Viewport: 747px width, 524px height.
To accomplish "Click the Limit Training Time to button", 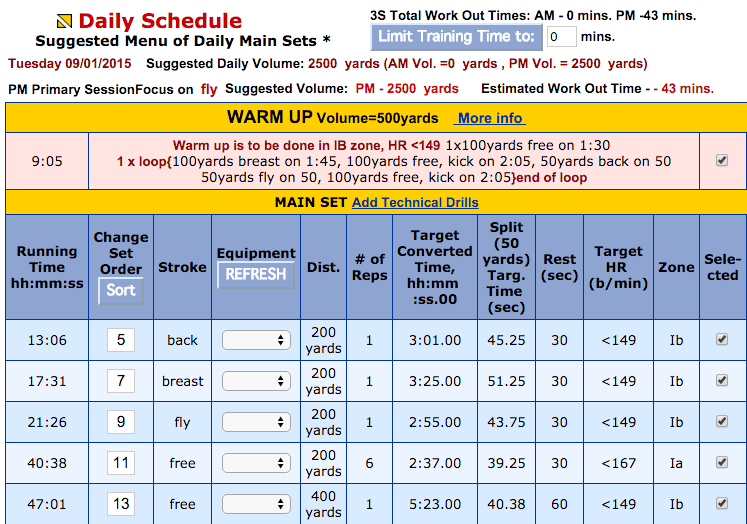I will pyautogui.click(x=456, y=37).
